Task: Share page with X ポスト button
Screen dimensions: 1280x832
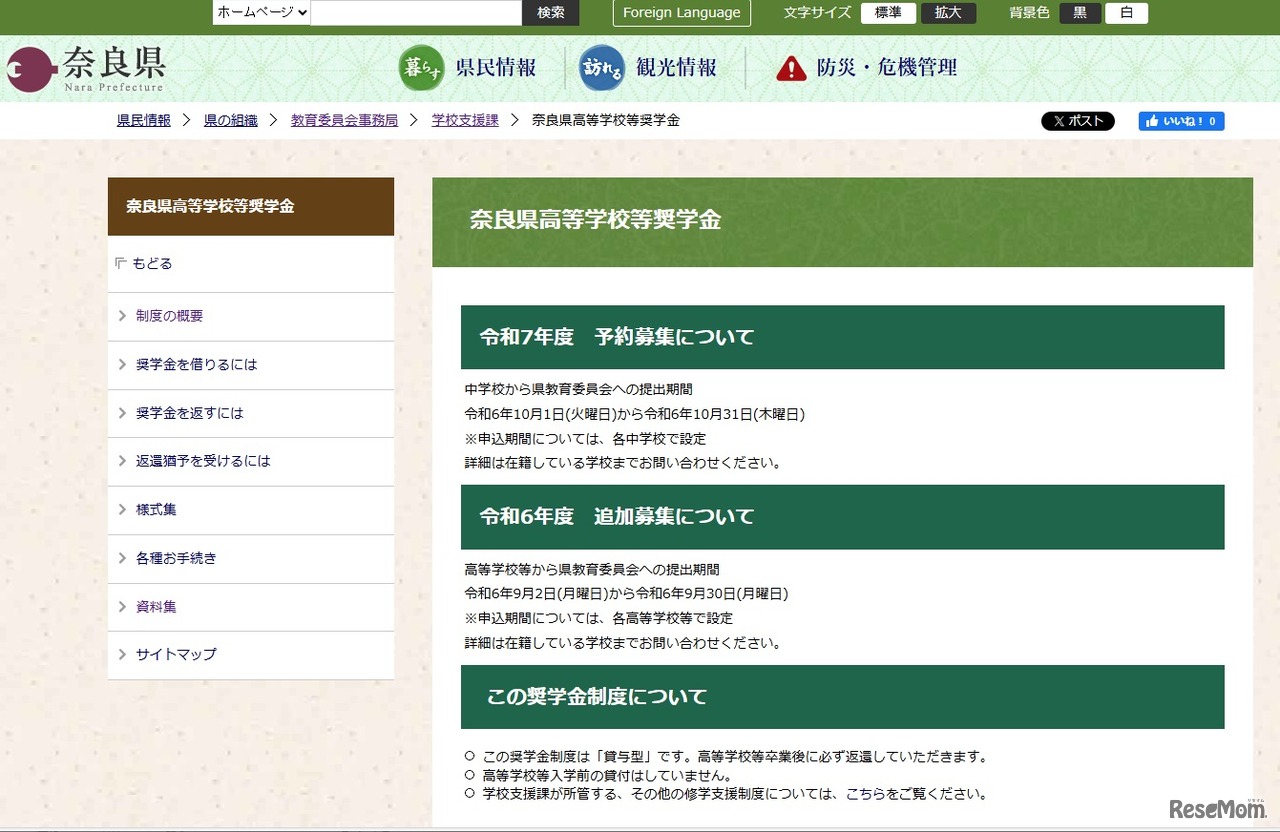Action: pyautogui.click(x=1077, y=121)
